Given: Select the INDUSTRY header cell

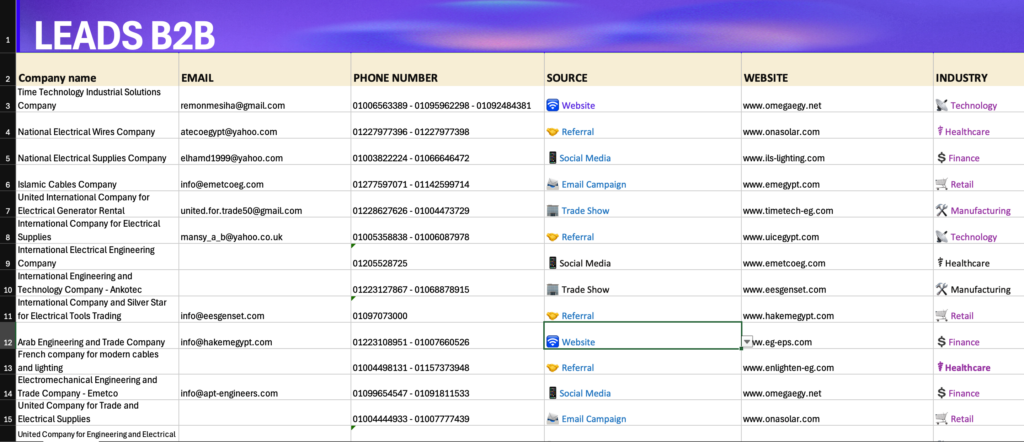Looking at the screenshot, I should pyautogui.click(x=979, y=69).
